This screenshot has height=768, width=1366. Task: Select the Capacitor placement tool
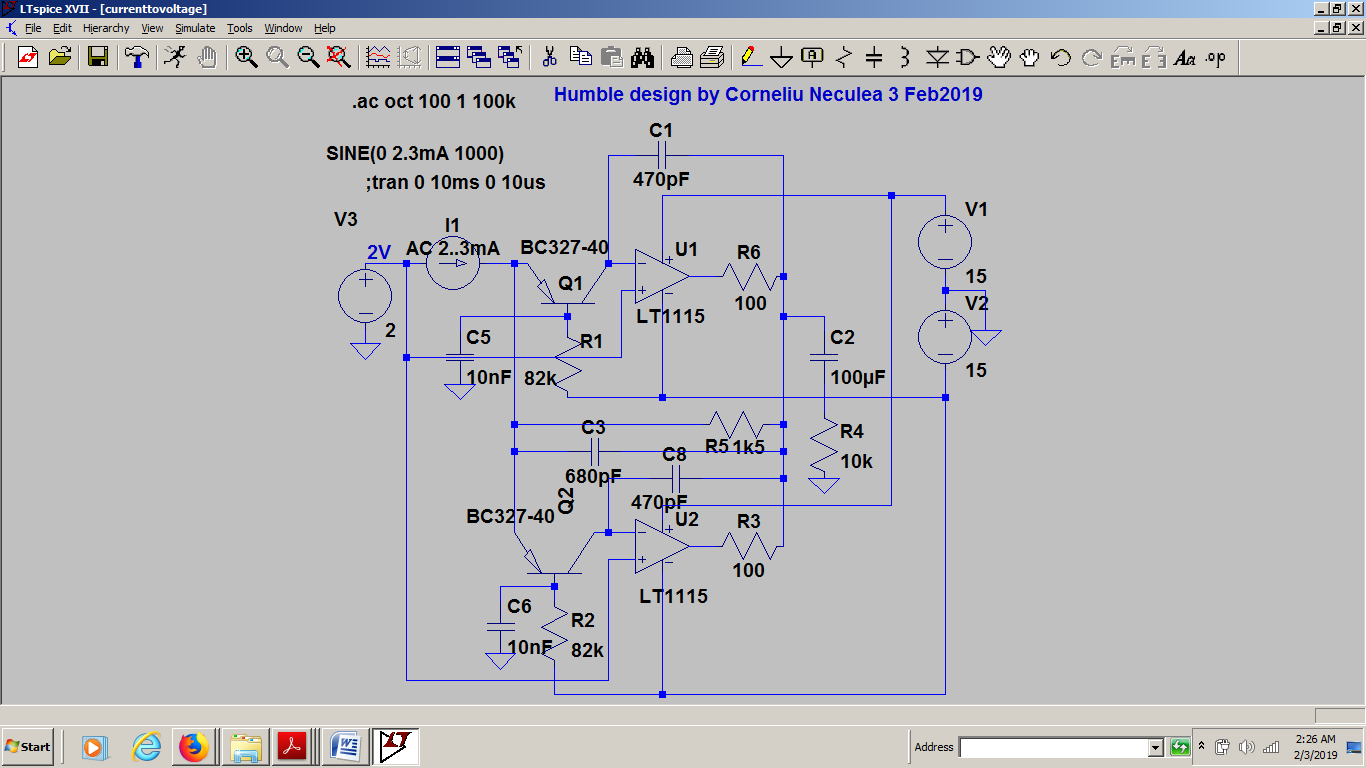click(x=874, y=57)
